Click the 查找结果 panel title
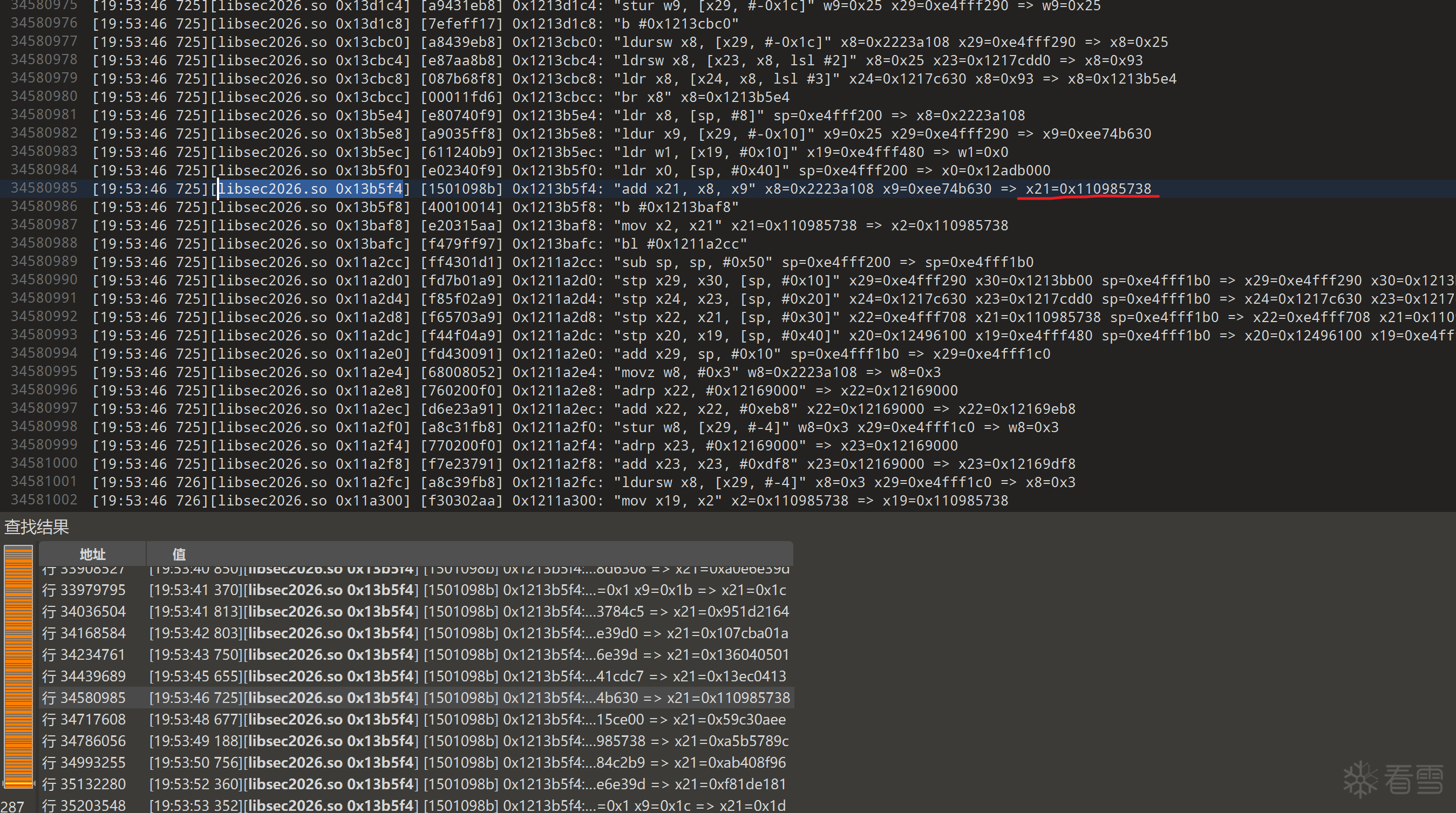This screenshot has height=813, width=1456. (37, 527)
